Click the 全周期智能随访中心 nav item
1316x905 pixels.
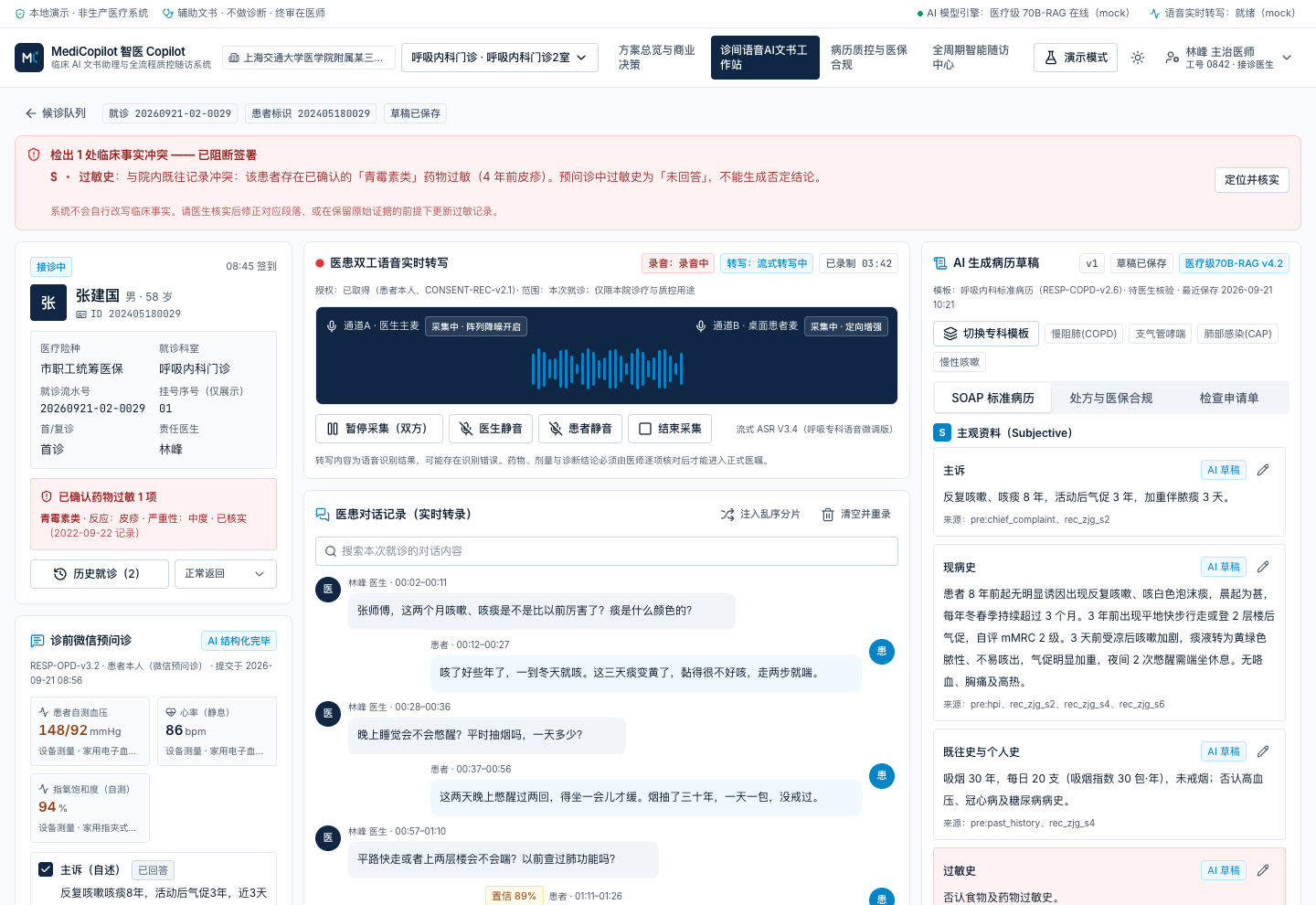[x=971, y=58]
